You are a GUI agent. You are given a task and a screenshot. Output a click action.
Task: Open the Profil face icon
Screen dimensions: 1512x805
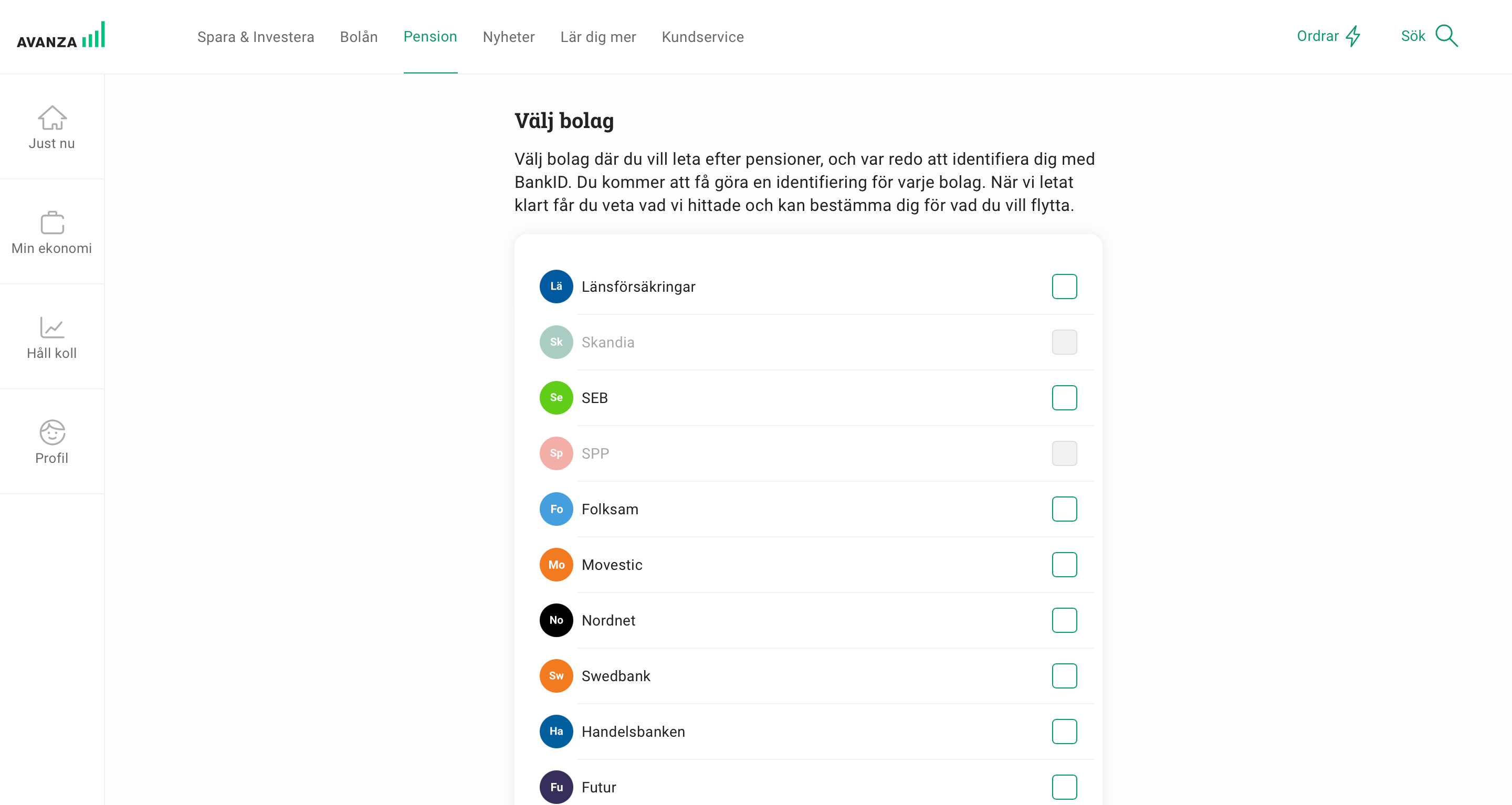[52, 432]
